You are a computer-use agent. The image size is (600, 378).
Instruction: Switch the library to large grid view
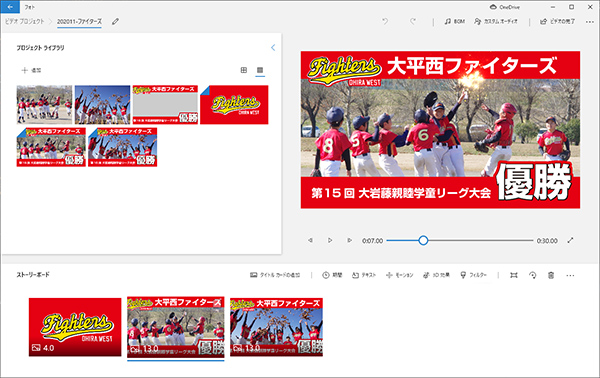pos(244,70)
